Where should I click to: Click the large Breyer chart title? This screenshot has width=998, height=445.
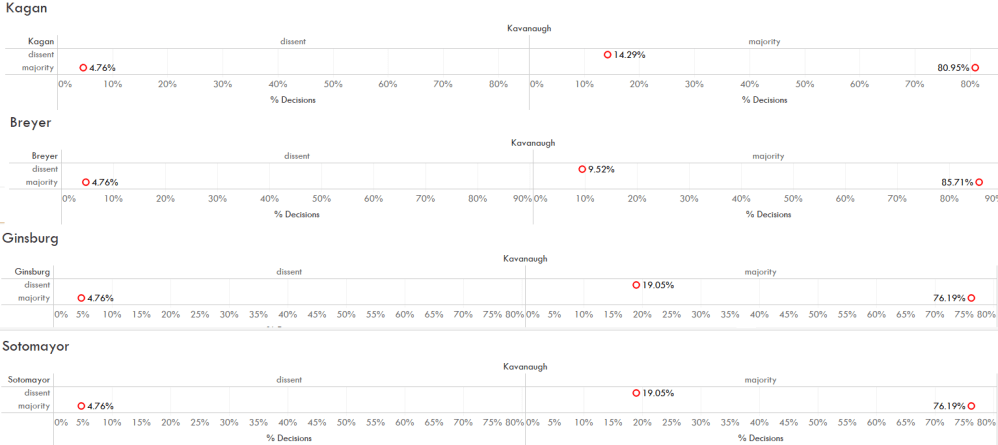pos(30,123)
